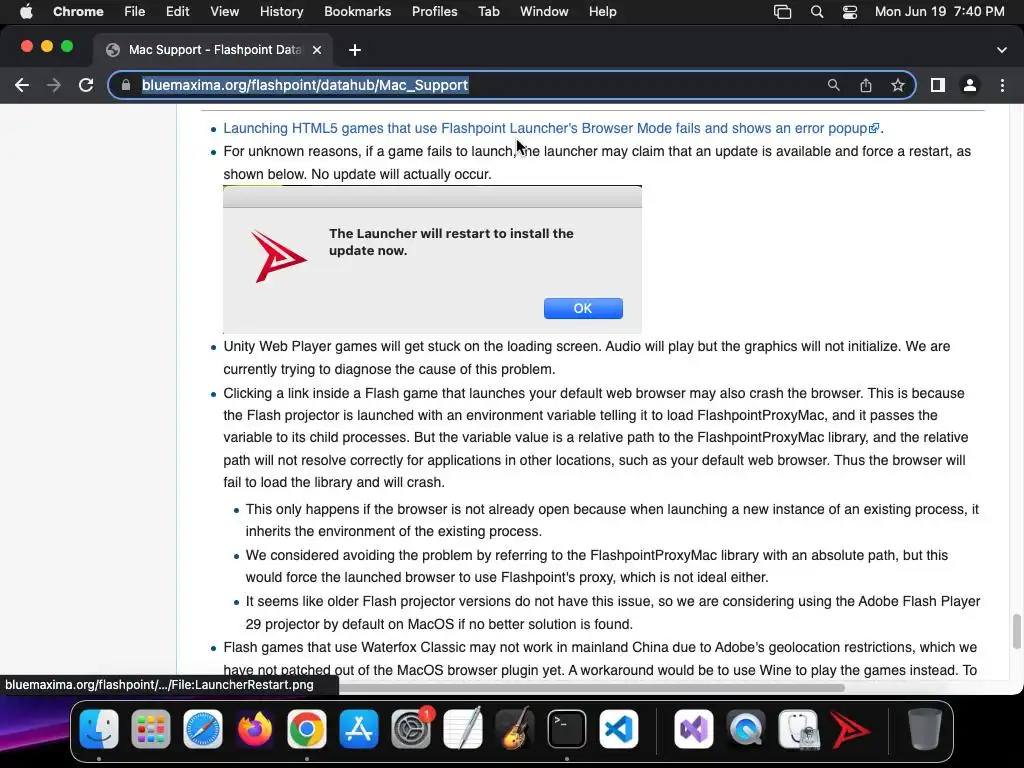
Task: Open the Tab menu
Action: 488,12
